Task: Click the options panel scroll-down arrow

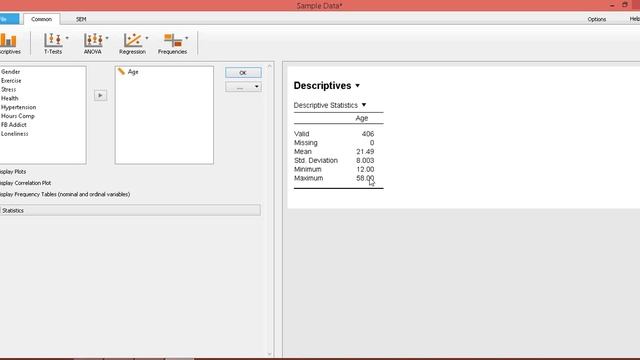Action: tap(269, 354)
